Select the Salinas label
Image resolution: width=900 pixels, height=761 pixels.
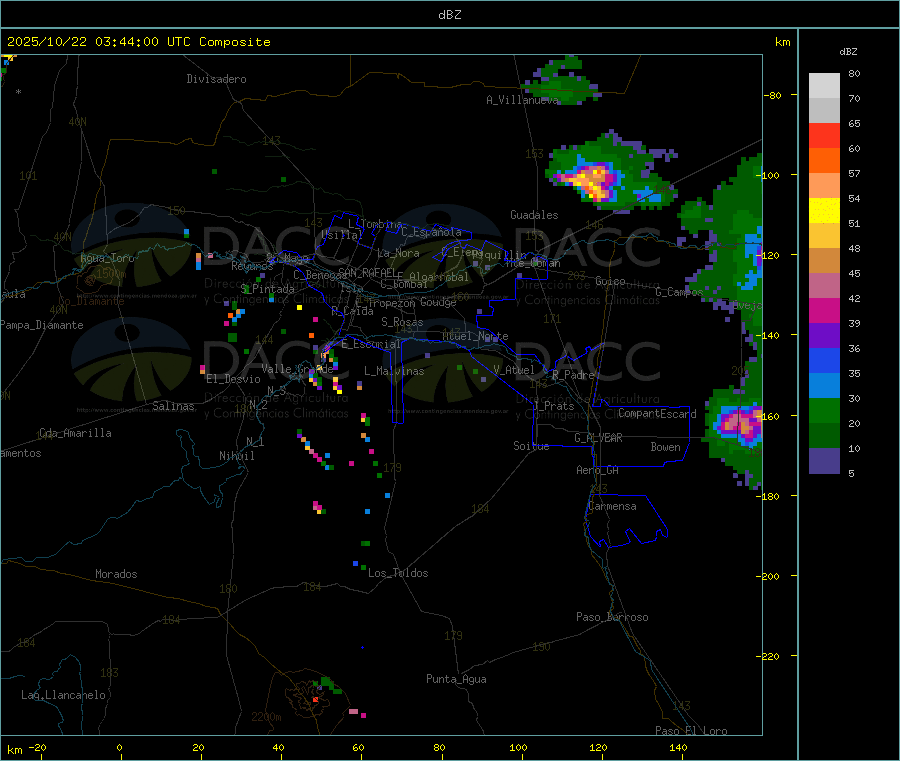tap(173, 406)
